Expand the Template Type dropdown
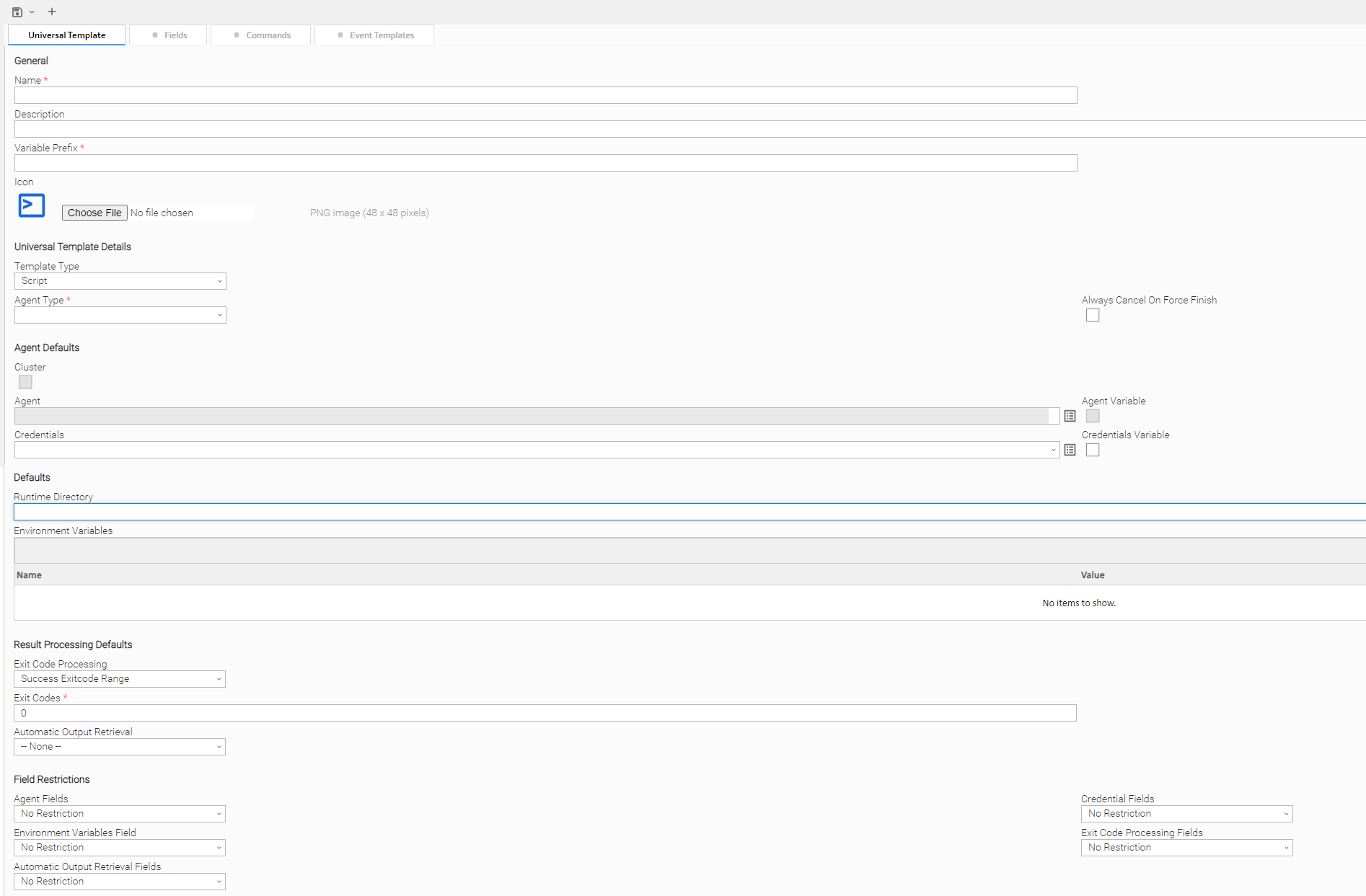Screen dimensions: 1366x896 coord(120,281)
